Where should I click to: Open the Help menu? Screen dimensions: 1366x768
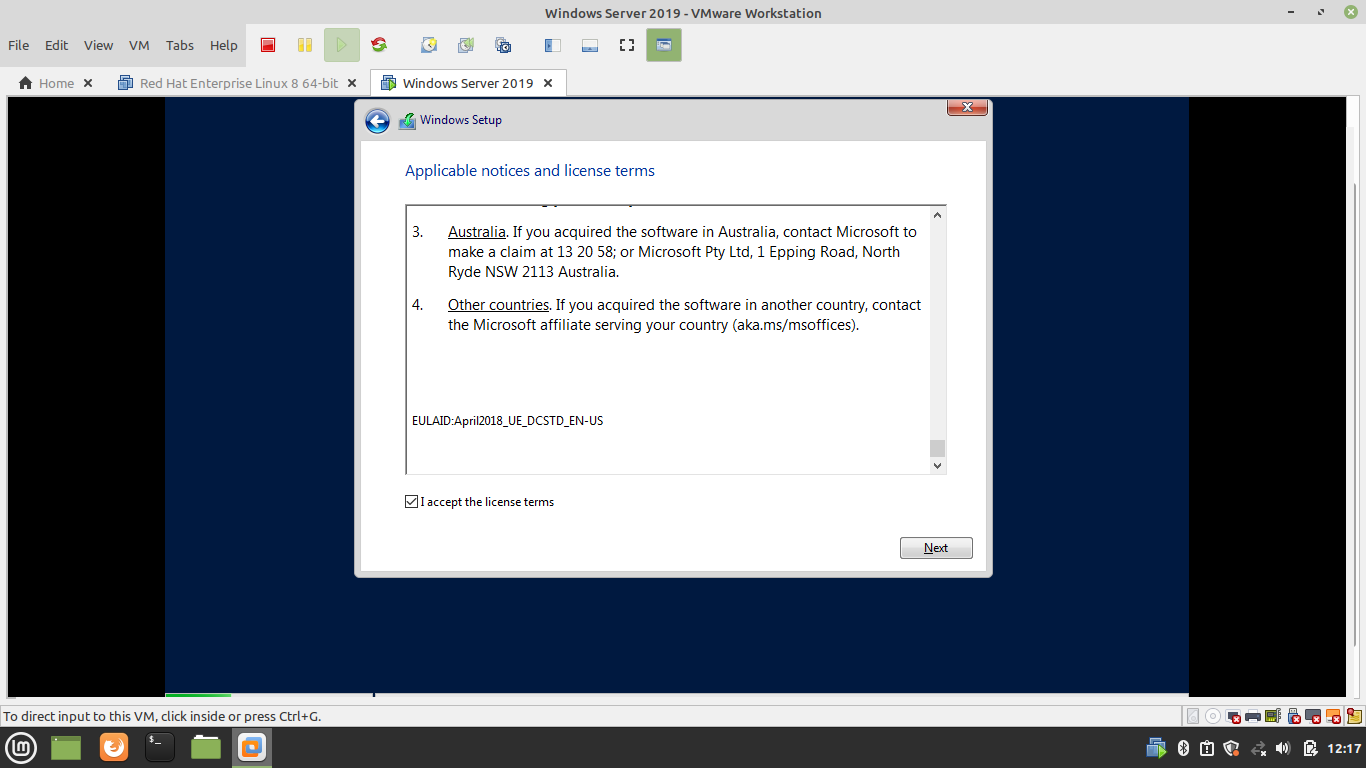tap(224, 45)
